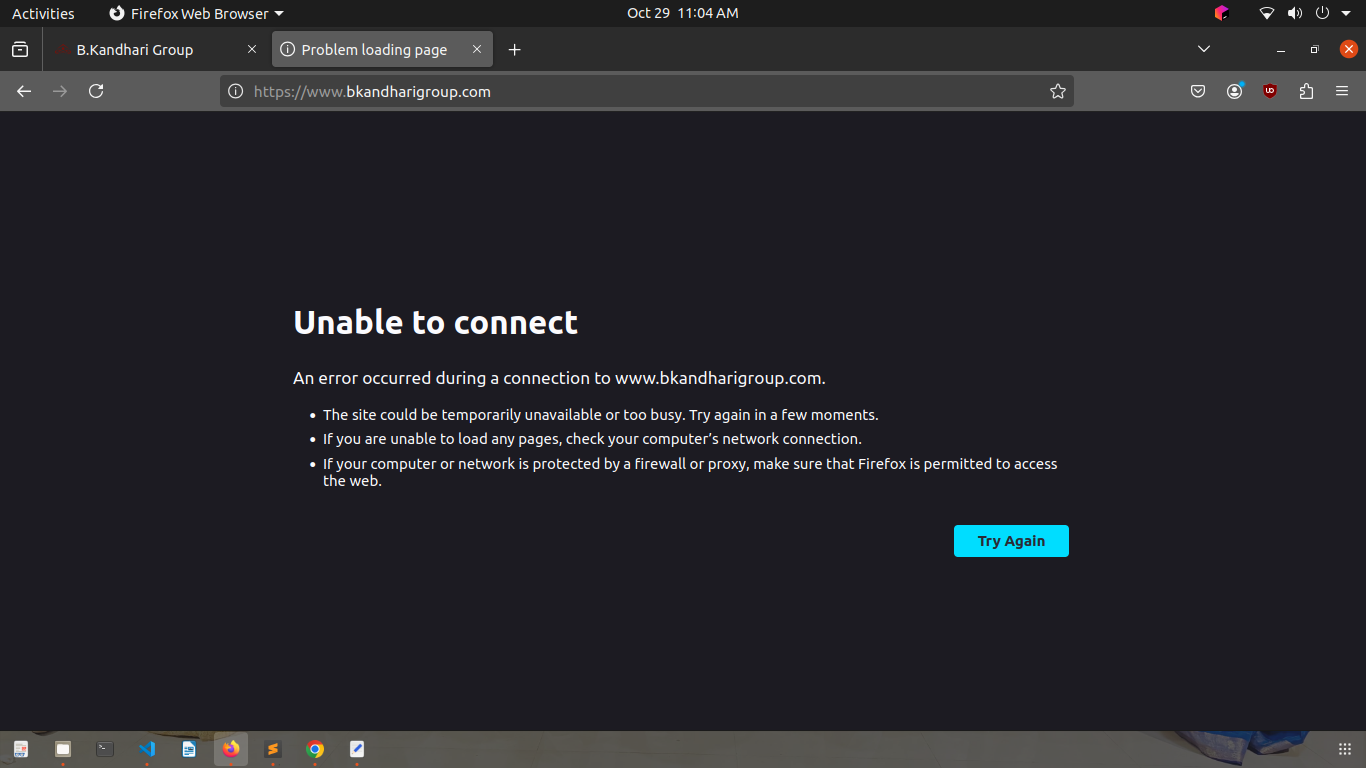Select the Problem loading page tab

click(x=382, y=50)
